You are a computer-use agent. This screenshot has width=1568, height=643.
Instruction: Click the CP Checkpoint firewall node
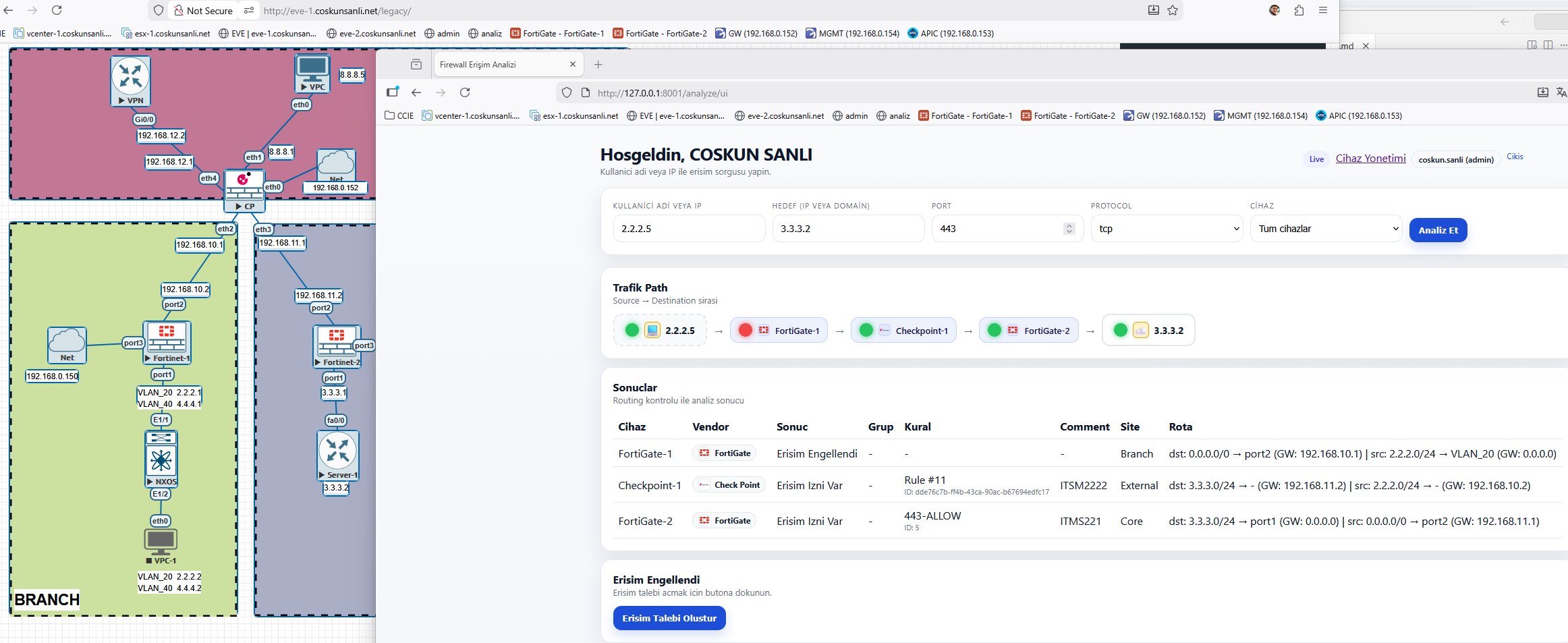tap(244, 186)
